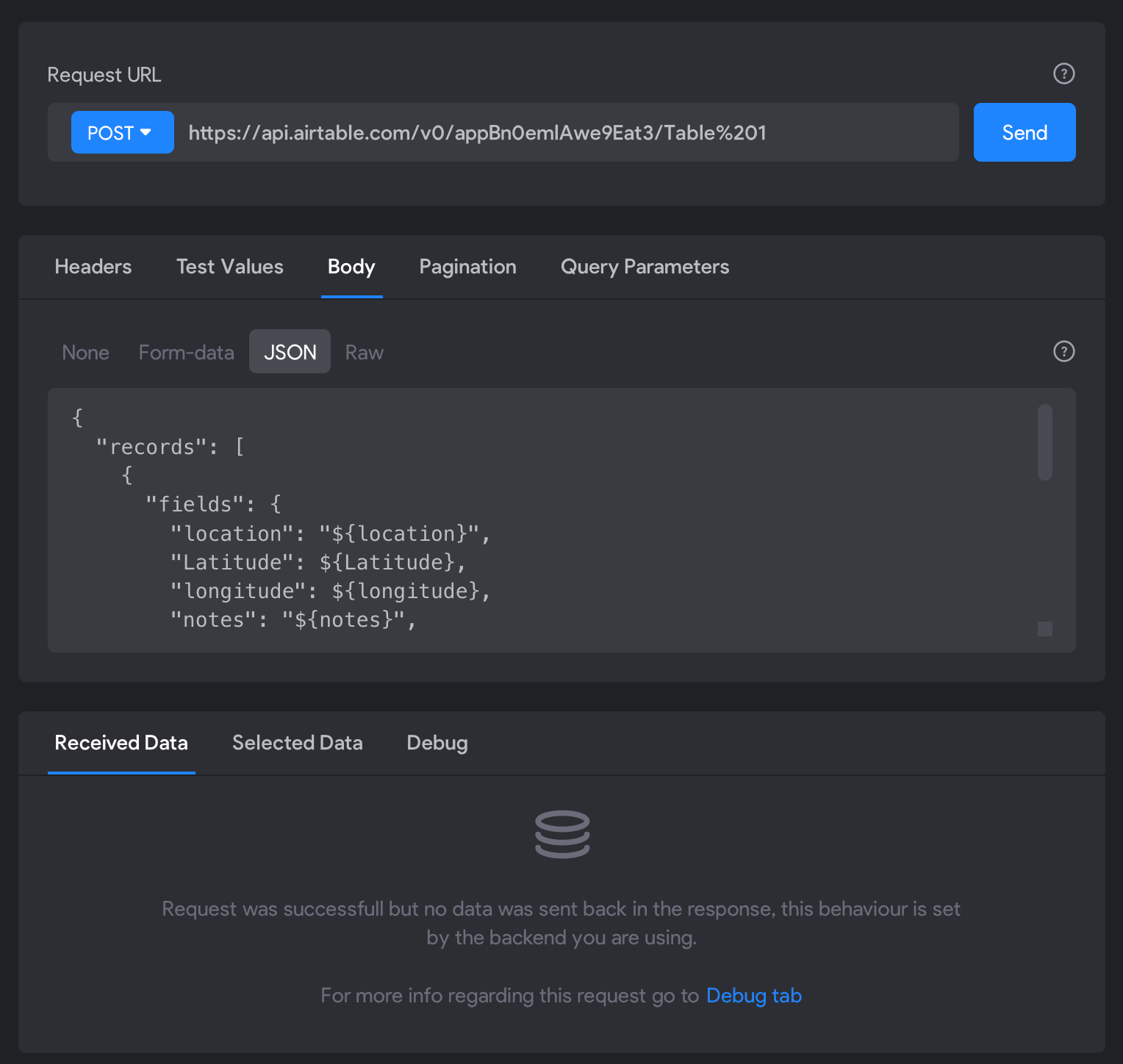Screen dimensions: 1123x1064
Task: Select the Body tab
Action: [351, 267]
